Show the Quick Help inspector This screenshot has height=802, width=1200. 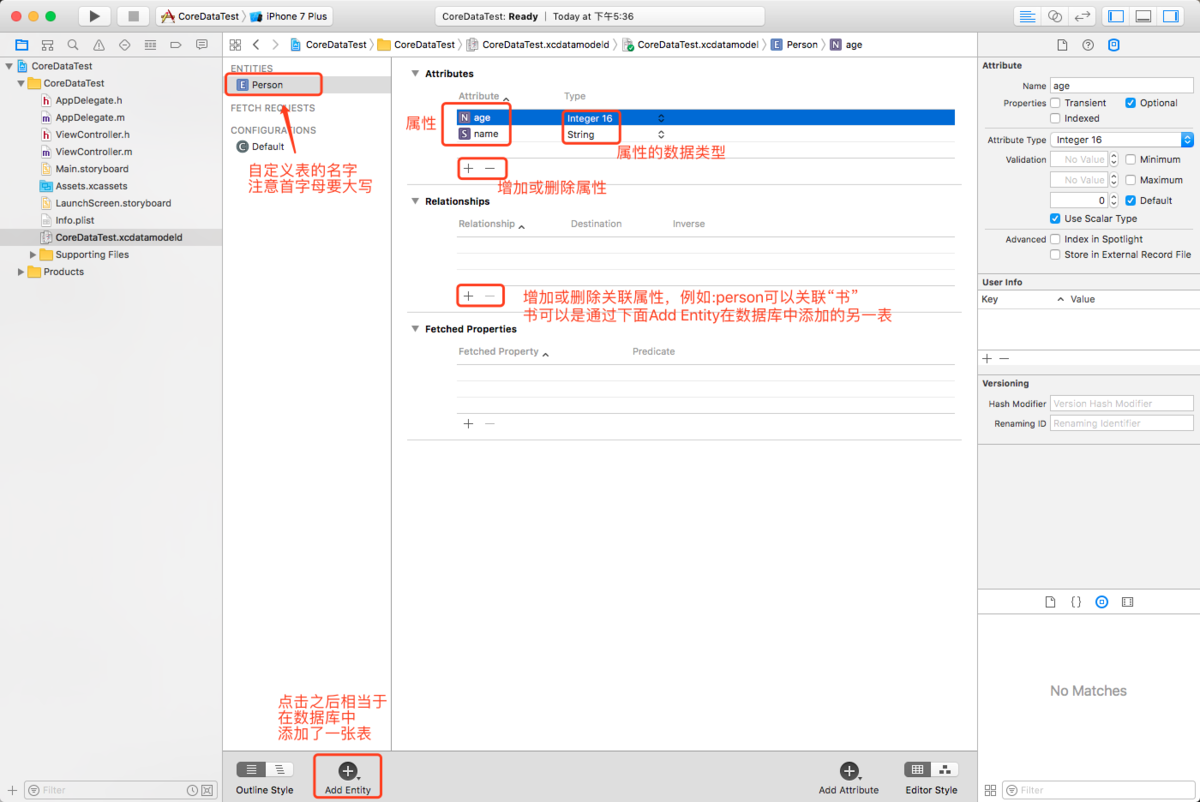click(1088, 45)
